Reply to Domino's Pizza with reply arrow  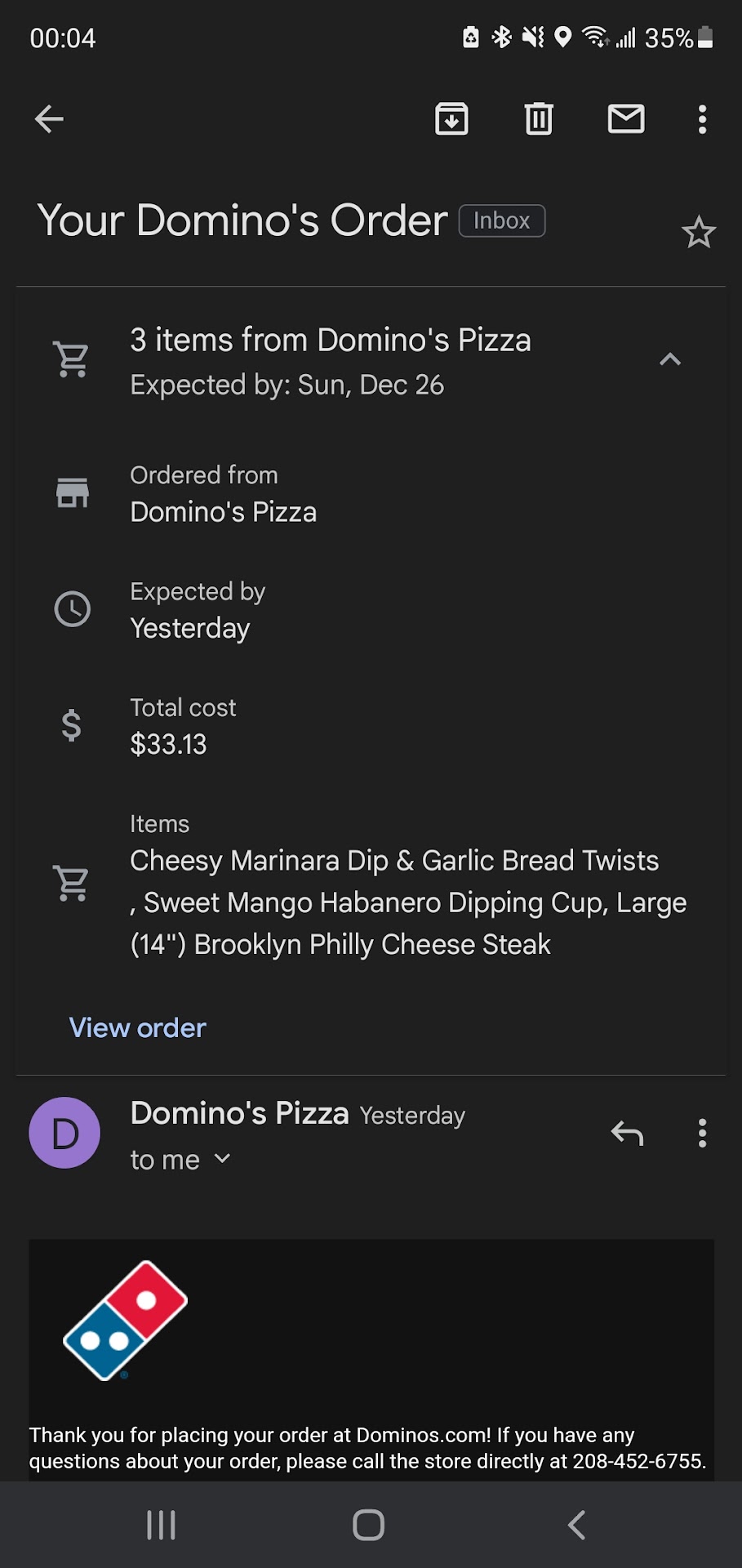point(627,1134)
